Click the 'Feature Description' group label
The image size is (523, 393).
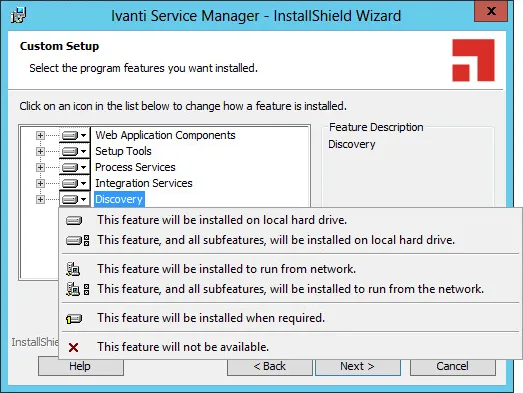(x=376, y=127)
